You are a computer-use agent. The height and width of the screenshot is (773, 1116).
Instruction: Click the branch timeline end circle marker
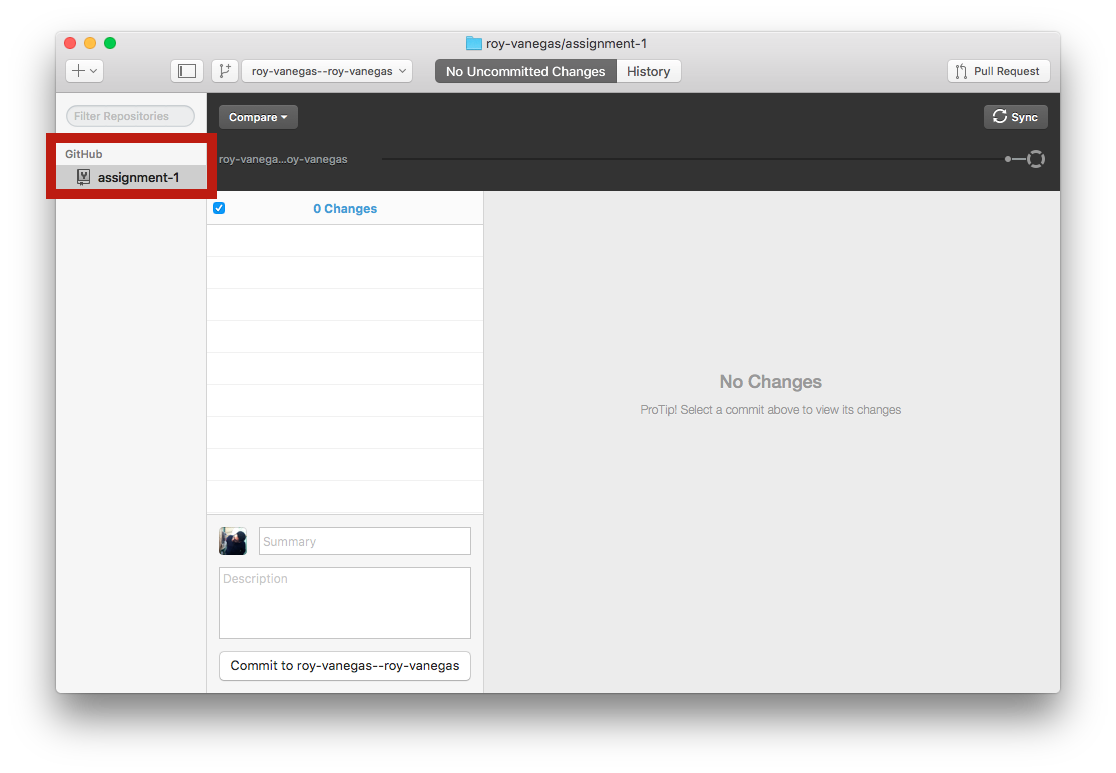click(x=1036, y=159)
